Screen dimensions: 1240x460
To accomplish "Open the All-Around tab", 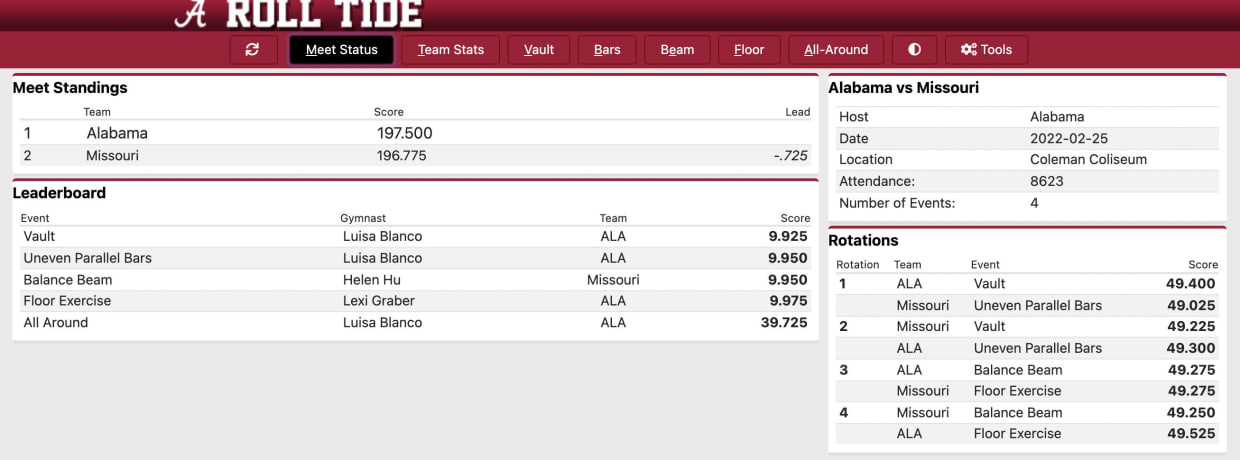I will click(836, 50).
